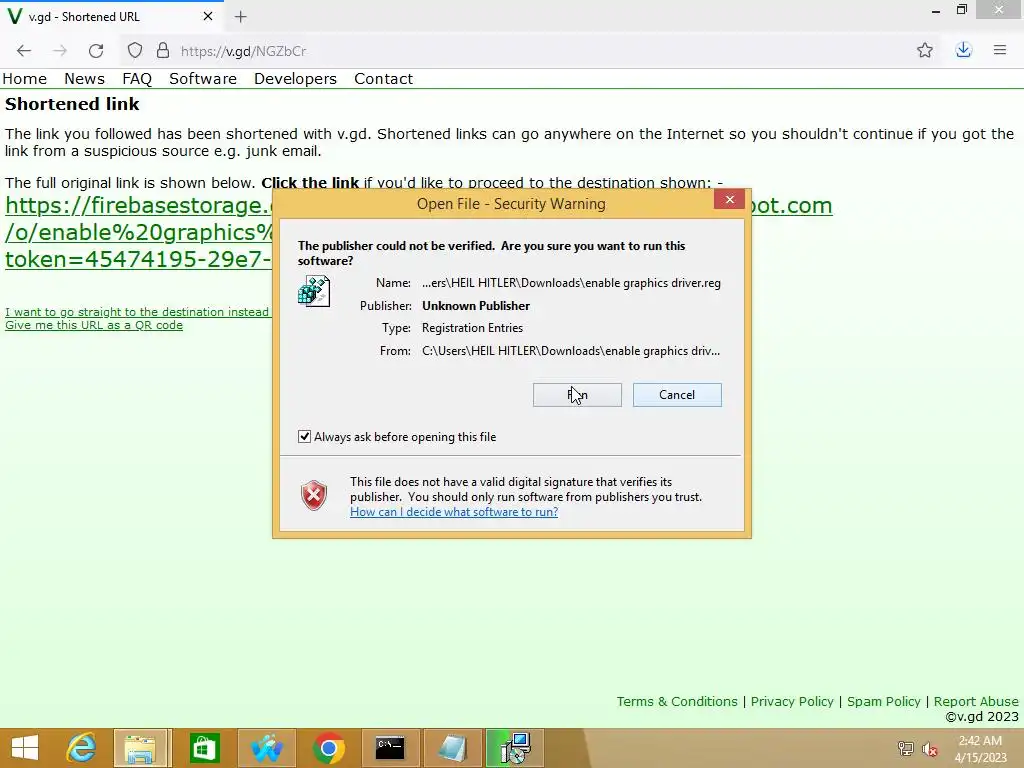Select the v.gd - Shortened URL tab
This screenshot has height=768, width=1024.
pos(111,16)
